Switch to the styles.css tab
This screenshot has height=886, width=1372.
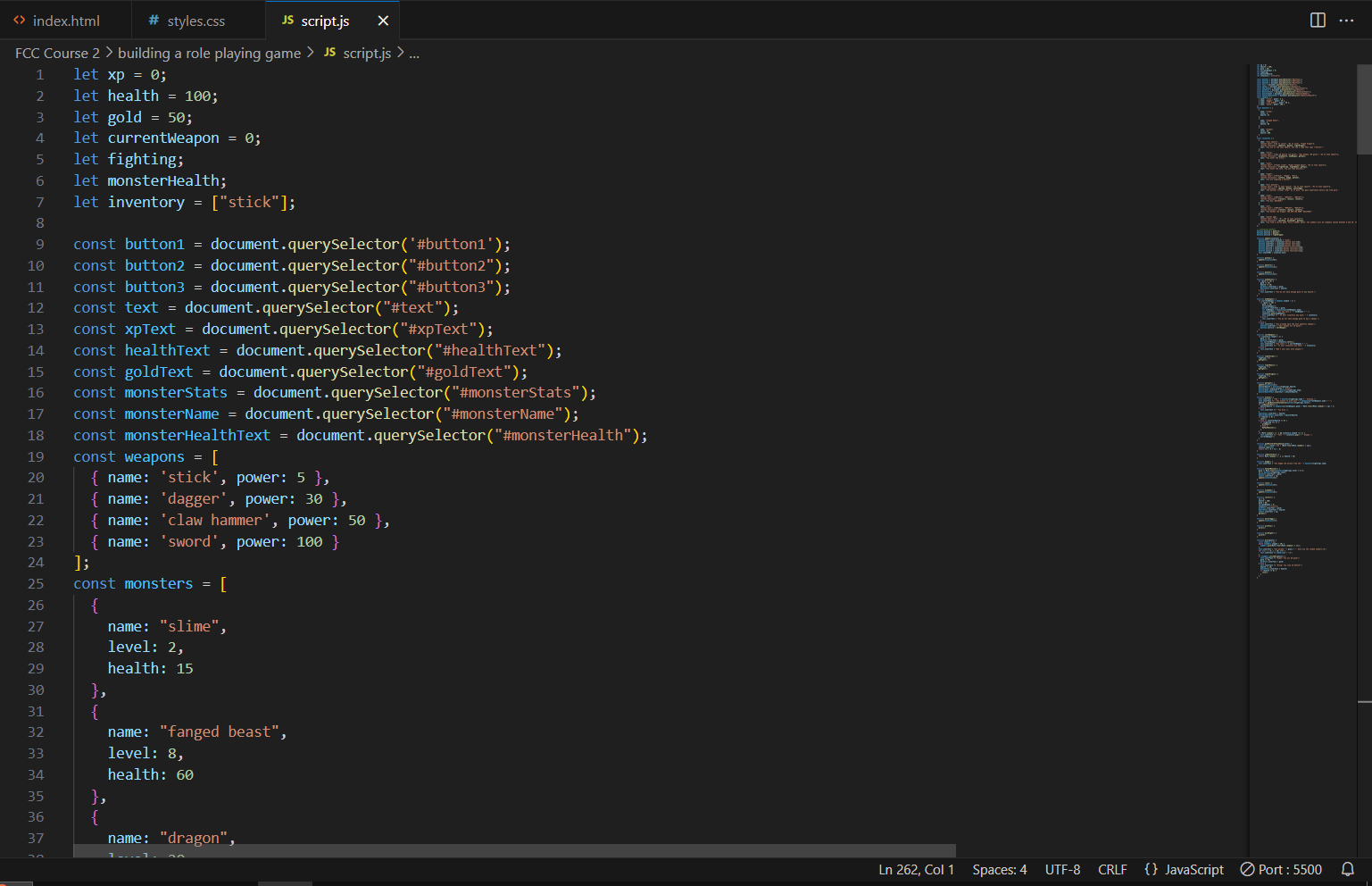[x=195, y=21]
